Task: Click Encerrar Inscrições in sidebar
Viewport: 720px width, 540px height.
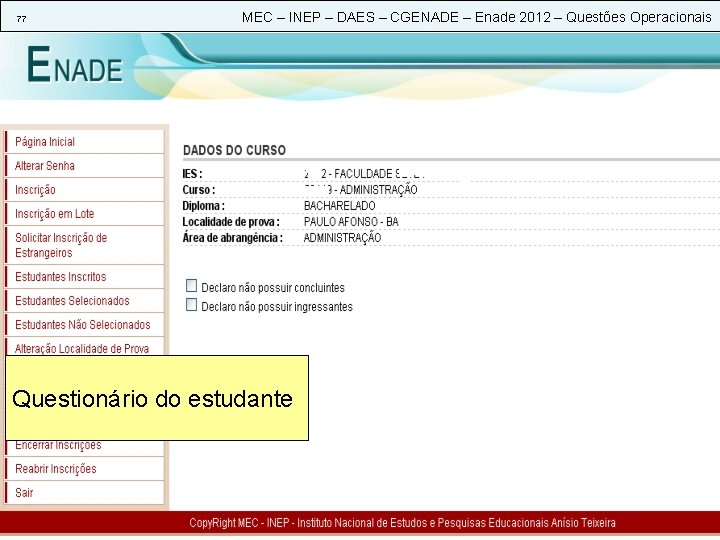Action: [84, 448]
